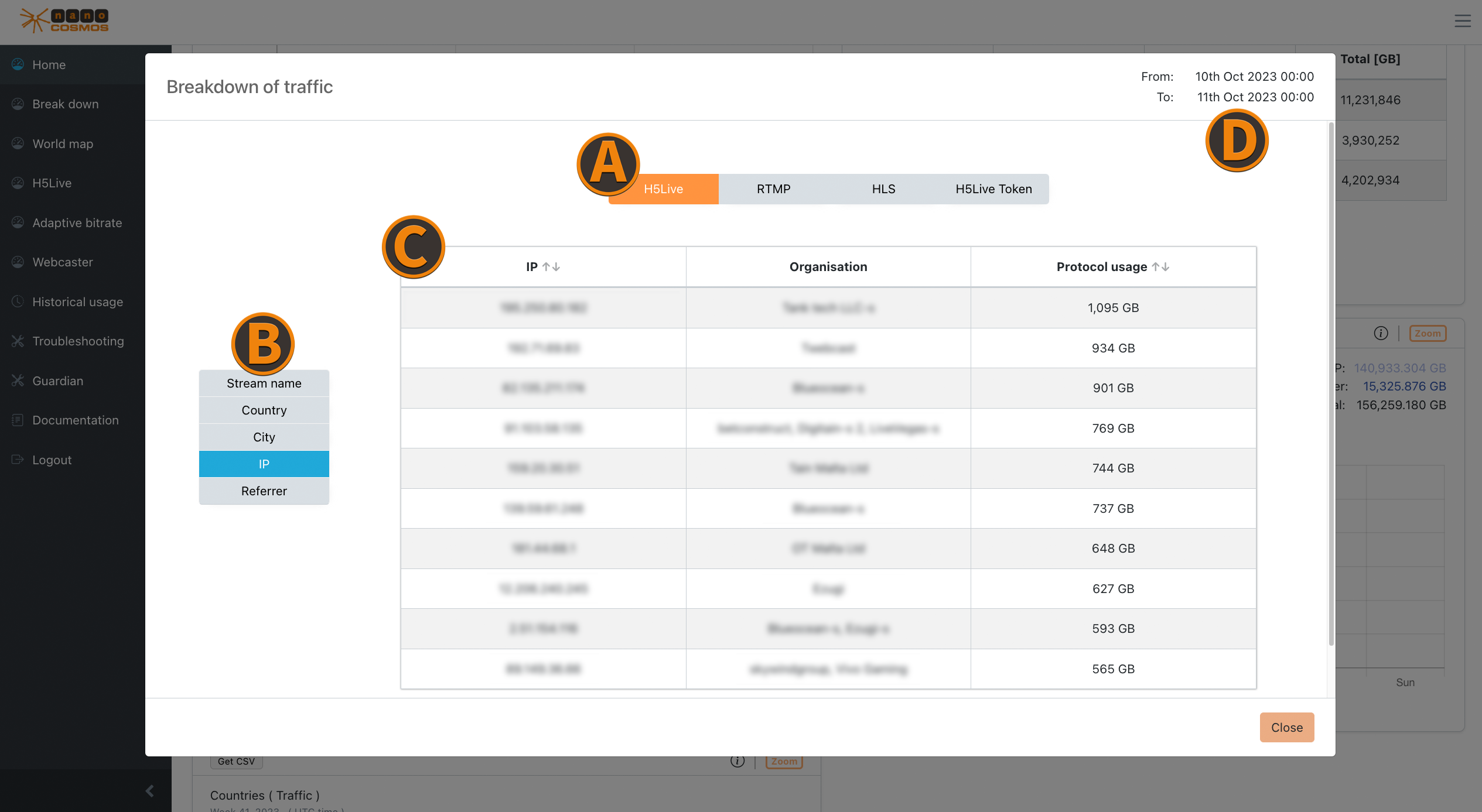Click the Logout arrow icon
The image size is (1482, 812).
pyautogui.click(x=18, y=460)
